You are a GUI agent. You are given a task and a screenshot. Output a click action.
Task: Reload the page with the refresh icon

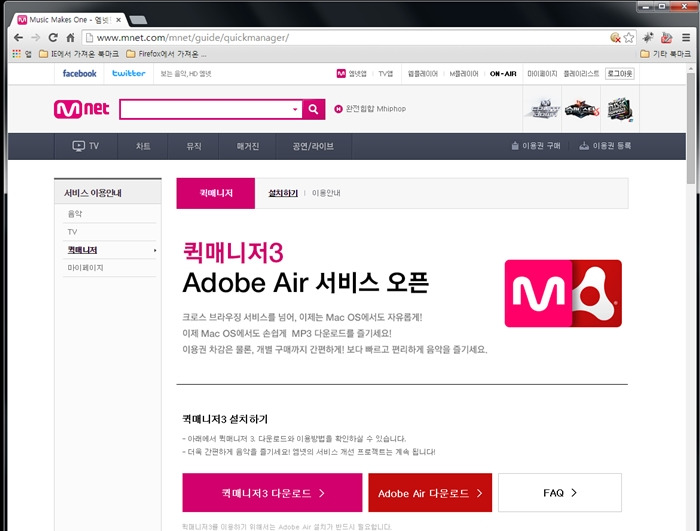coord(53,38)
